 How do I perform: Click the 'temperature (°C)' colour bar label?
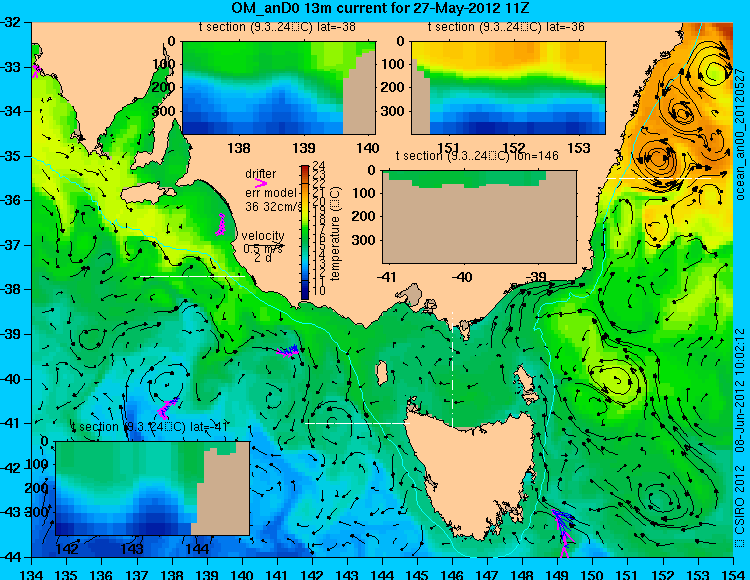[x=335, y=233]
